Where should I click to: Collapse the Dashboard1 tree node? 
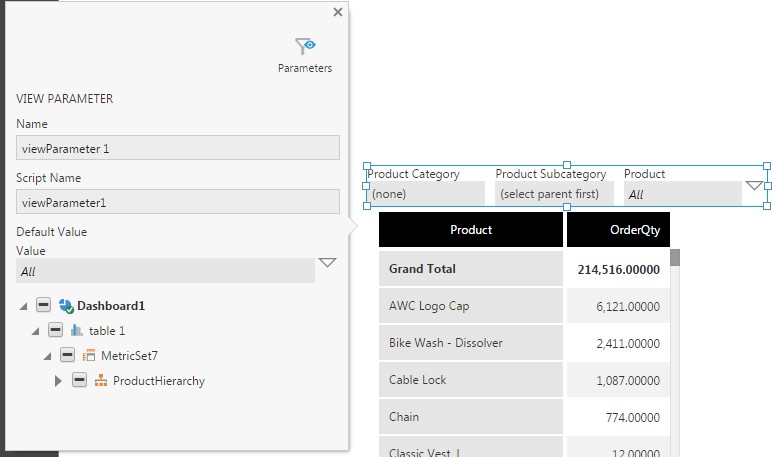[x=23, y=306]
